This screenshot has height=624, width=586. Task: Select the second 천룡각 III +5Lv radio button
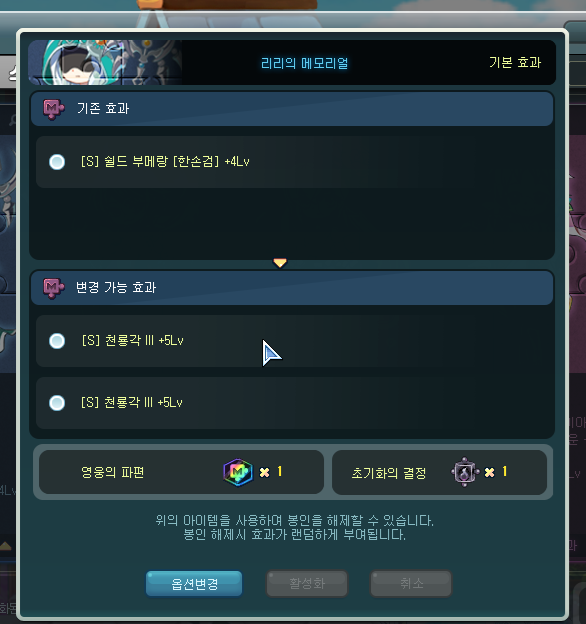click(57, 403)
